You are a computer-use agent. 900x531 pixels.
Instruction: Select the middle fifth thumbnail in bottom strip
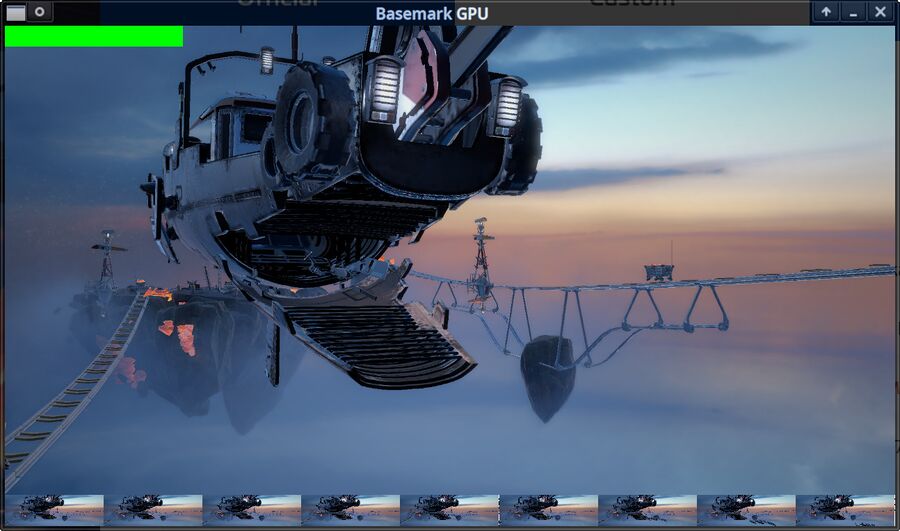pyautogui.click(x=450, y=510)
